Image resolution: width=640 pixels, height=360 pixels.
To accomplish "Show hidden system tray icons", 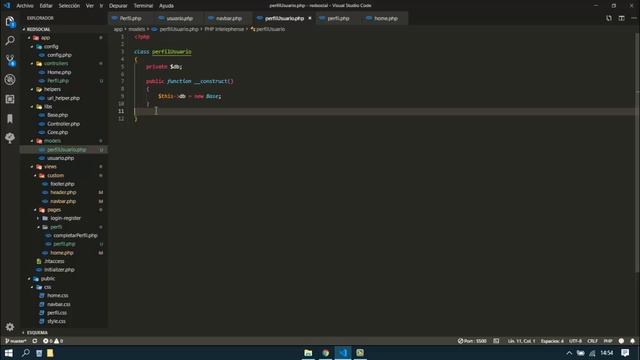I will point(569,353).
